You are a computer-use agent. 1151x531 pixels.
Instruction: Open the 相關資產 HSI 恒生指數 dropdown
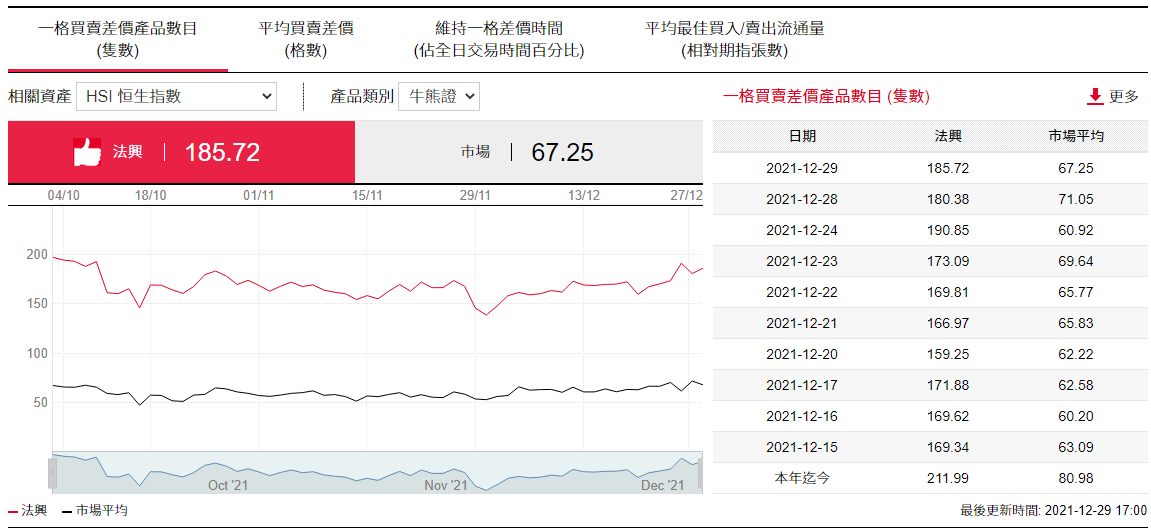click(176, 96)
